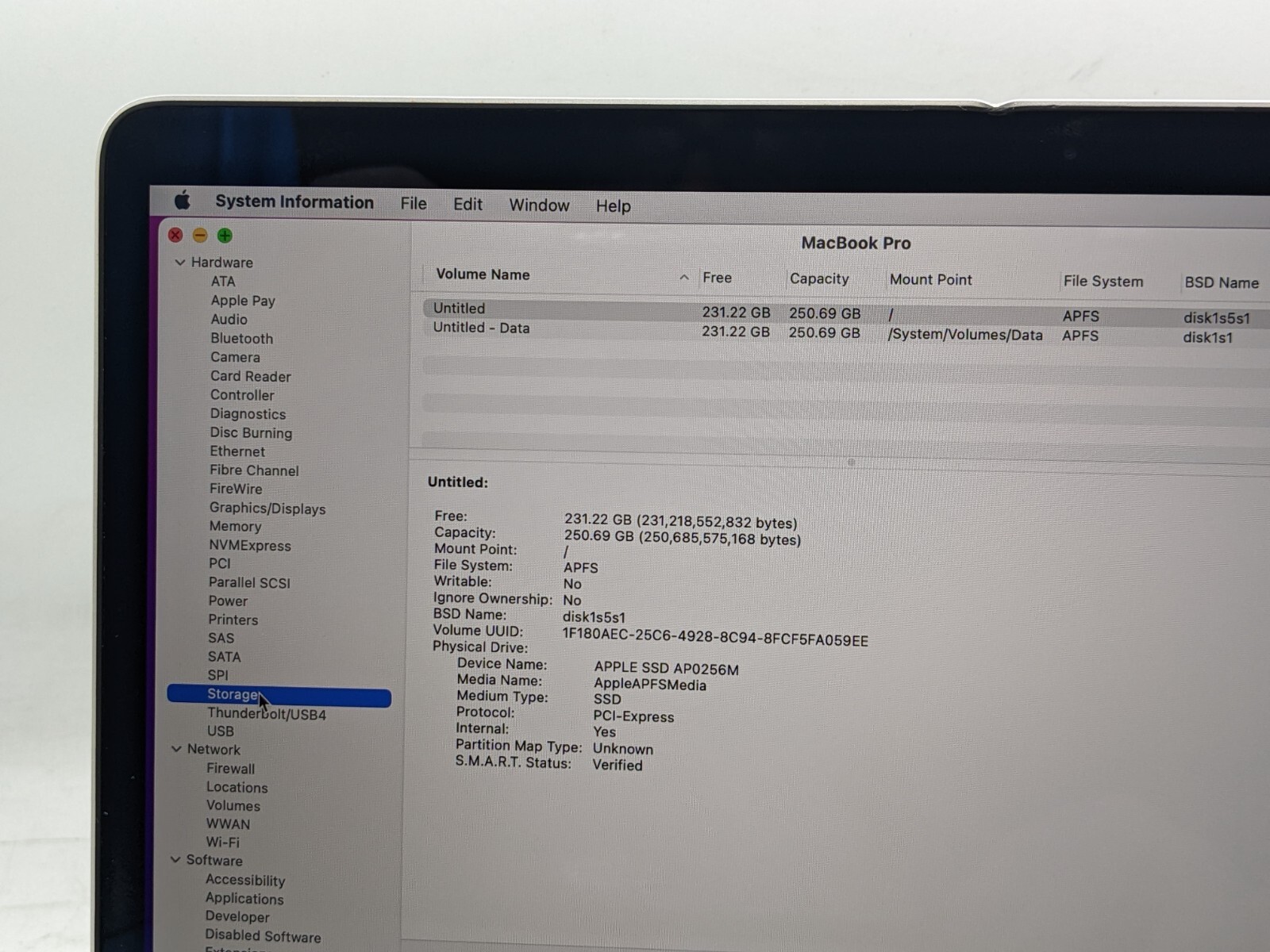Select Applications under Software
Viewport: 1270px width, 952px height.
244,899
